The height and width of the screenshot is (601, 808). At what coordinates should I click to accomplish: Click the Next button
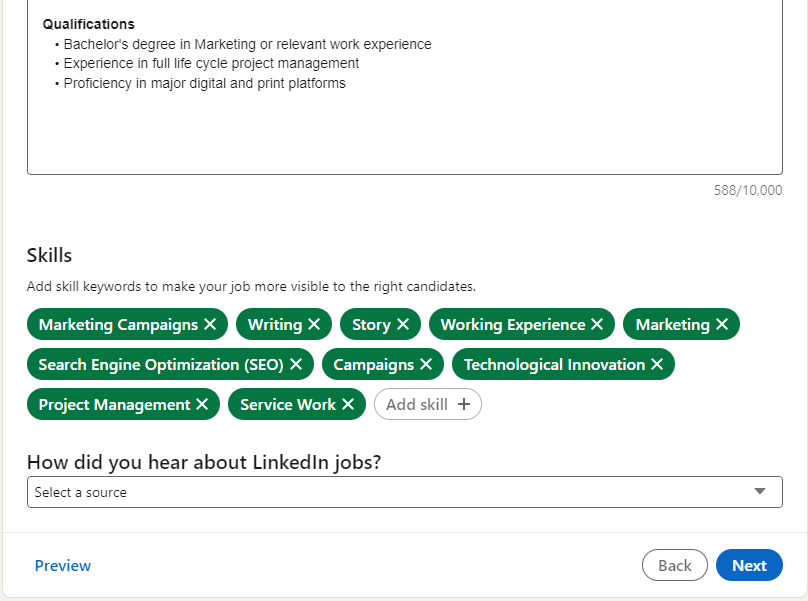(749, 565)
